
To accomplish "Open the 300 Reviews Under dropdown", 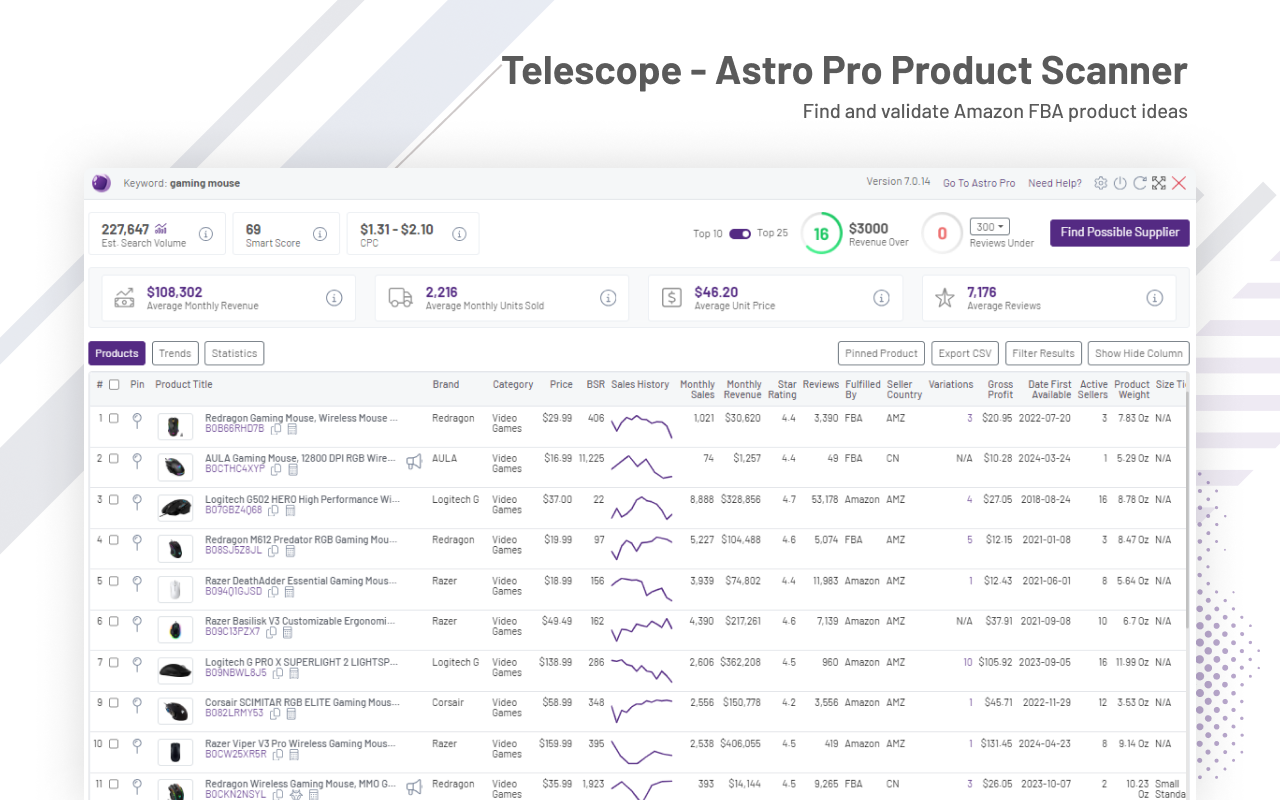I will pyautogui.click(x=990, y=227).
